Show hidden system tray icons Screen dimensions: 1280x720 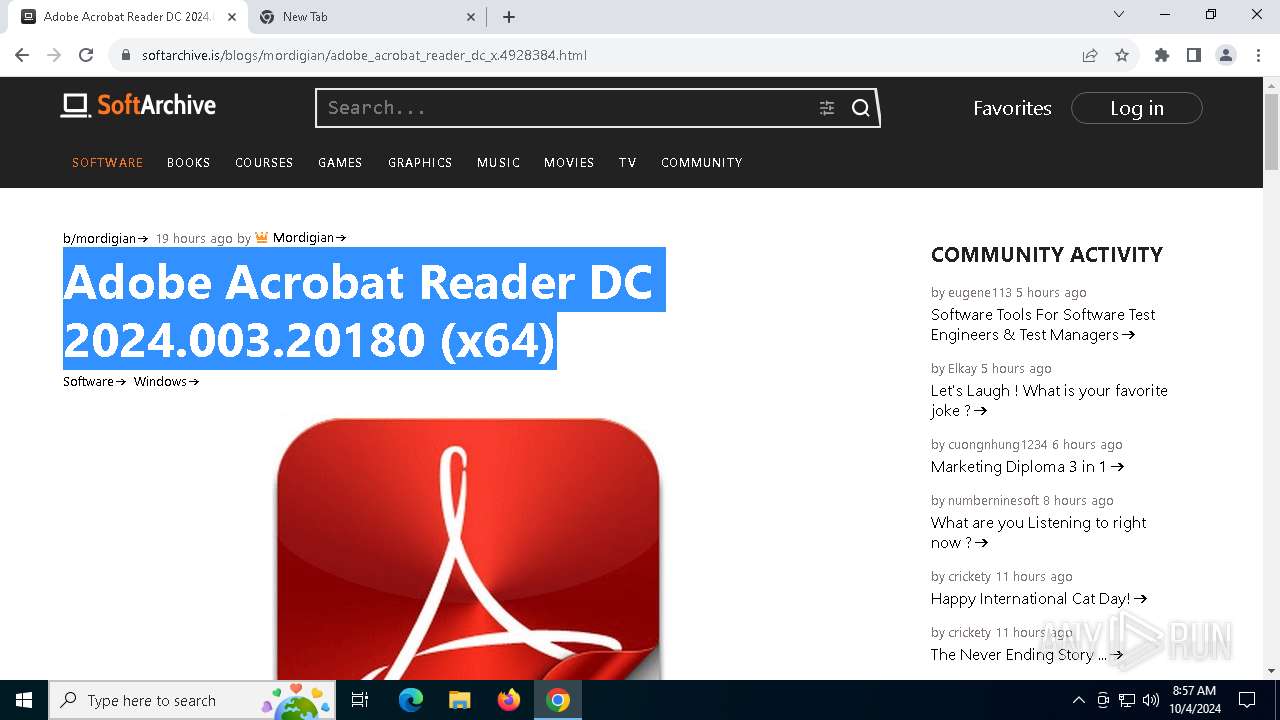pos(1078,700)
